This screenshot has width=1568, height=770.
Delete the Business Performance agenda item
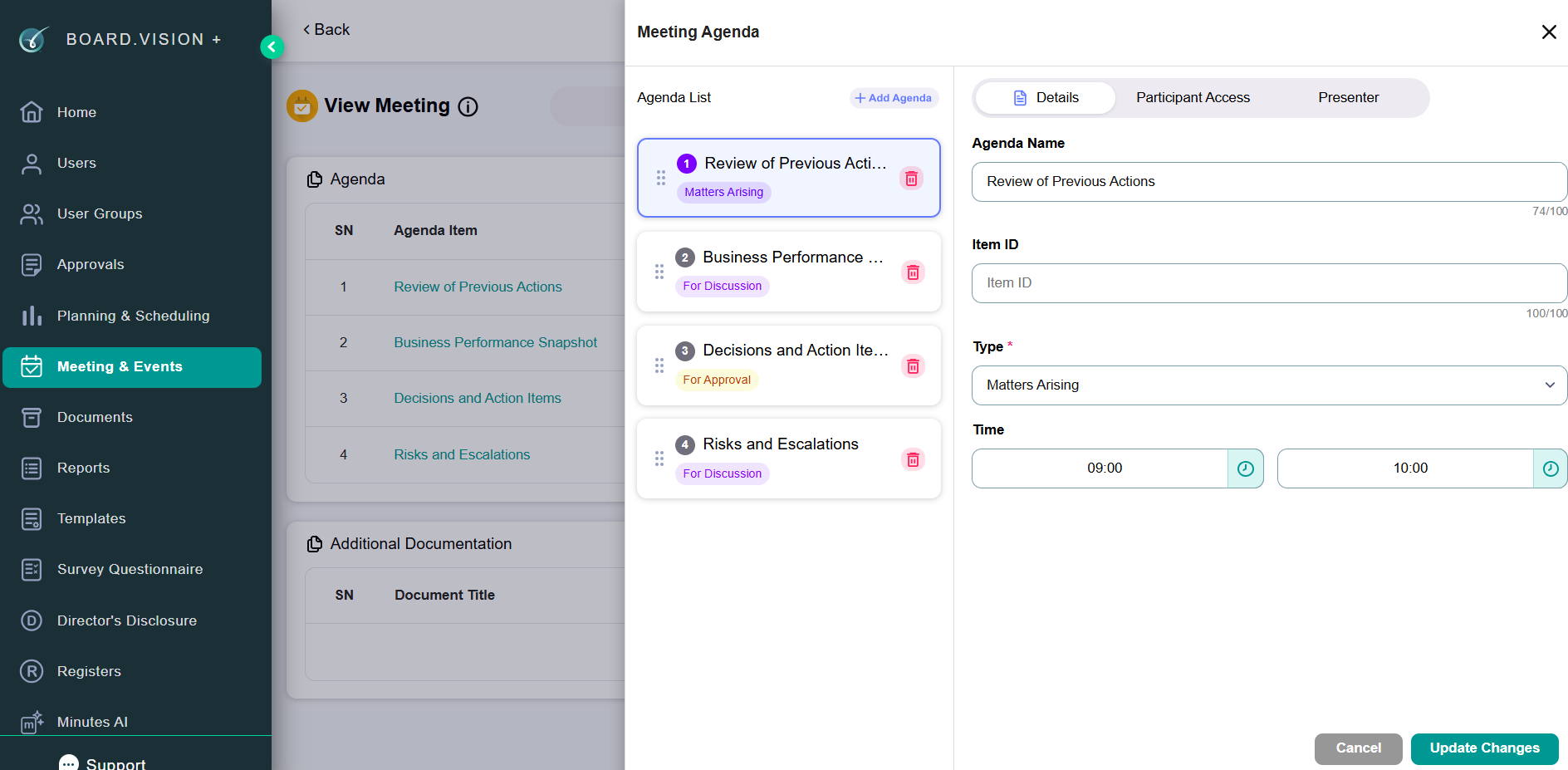(913, 272)
